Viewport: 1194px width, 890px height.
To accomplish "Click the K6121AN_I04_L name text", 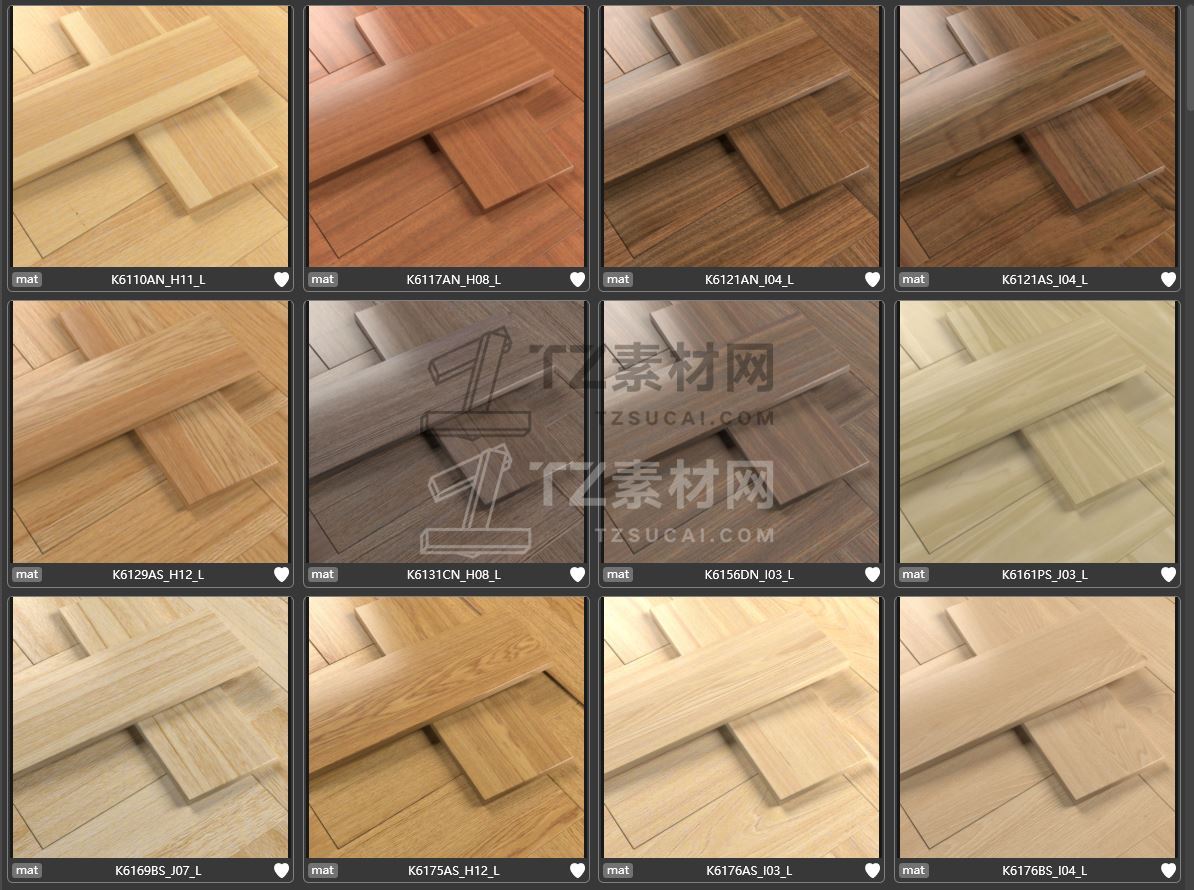I will tap(749, 279).
